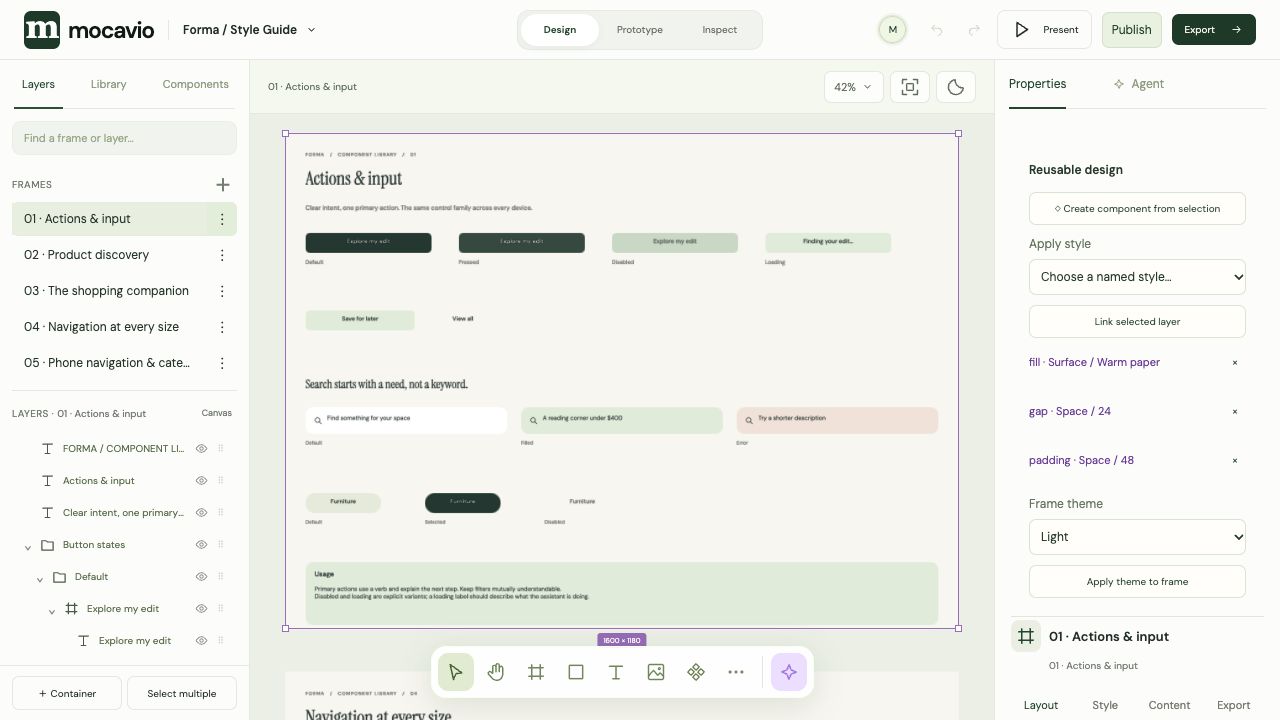Switch to the Inspect mode tab

click(720, 30)
